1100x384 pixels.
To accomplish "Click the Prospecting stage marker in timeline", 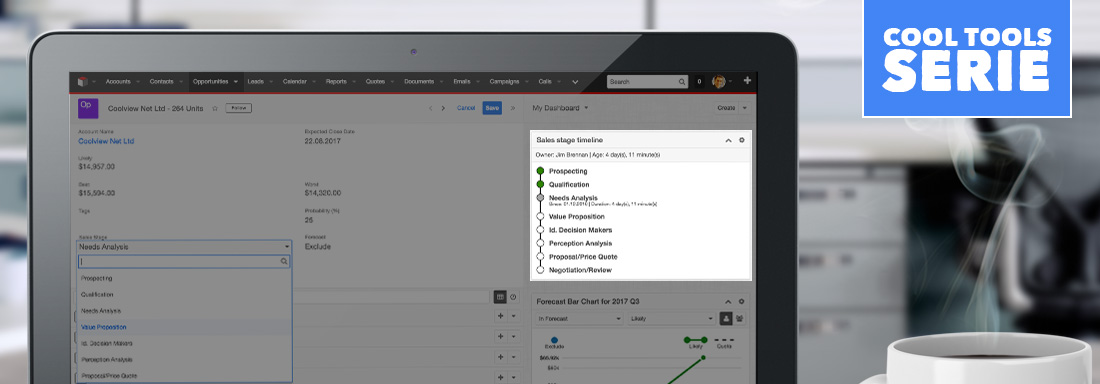I will point(540,171).
